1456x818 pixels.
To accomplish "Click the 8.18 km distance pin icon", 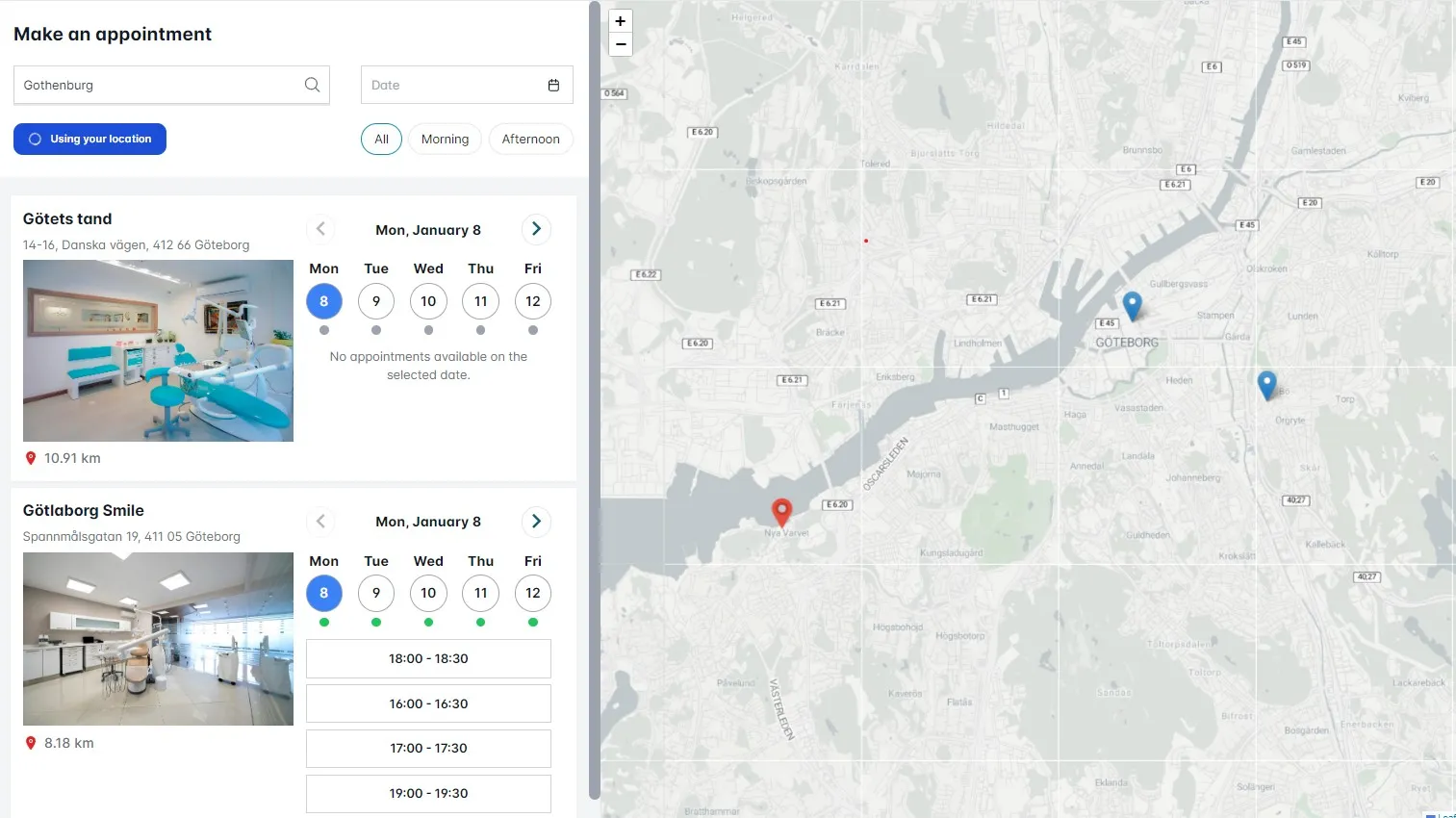I will [31, 743].
